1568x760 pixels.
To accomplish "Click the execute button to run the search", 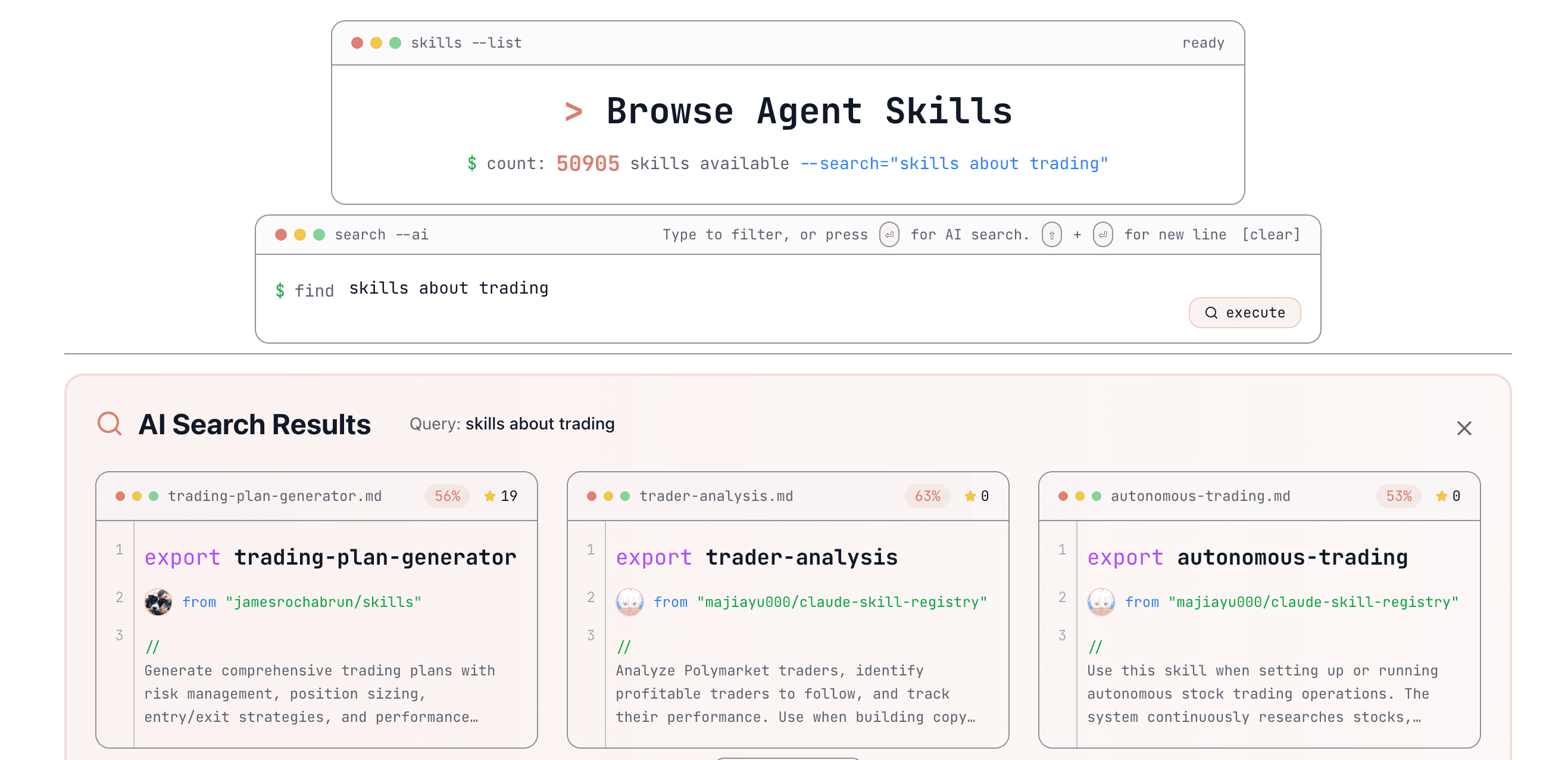I will (1245, 313).
